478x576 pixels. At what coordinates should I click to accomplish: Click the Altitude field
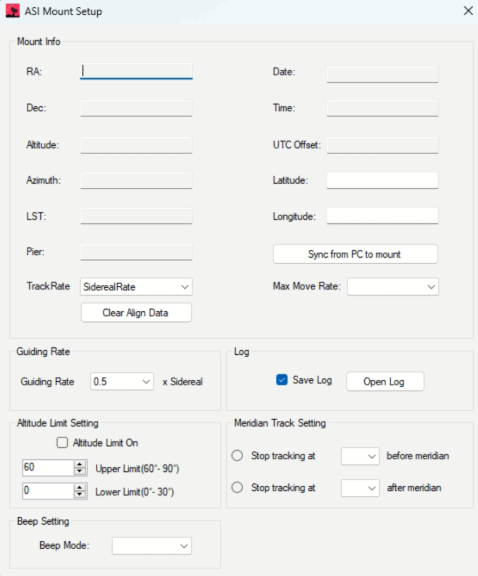coord(136,145)
